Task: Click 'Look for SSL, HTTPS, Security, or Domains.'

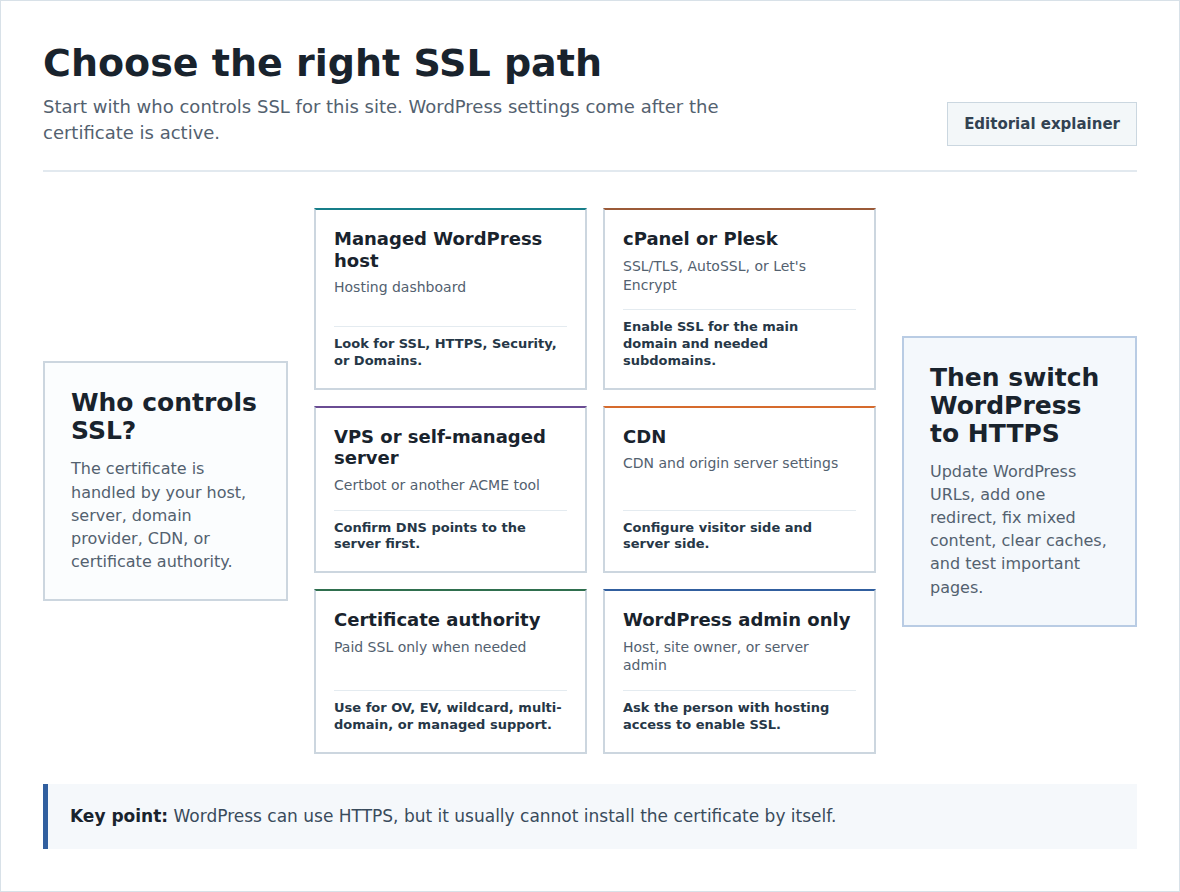Action: click(445, 352)
